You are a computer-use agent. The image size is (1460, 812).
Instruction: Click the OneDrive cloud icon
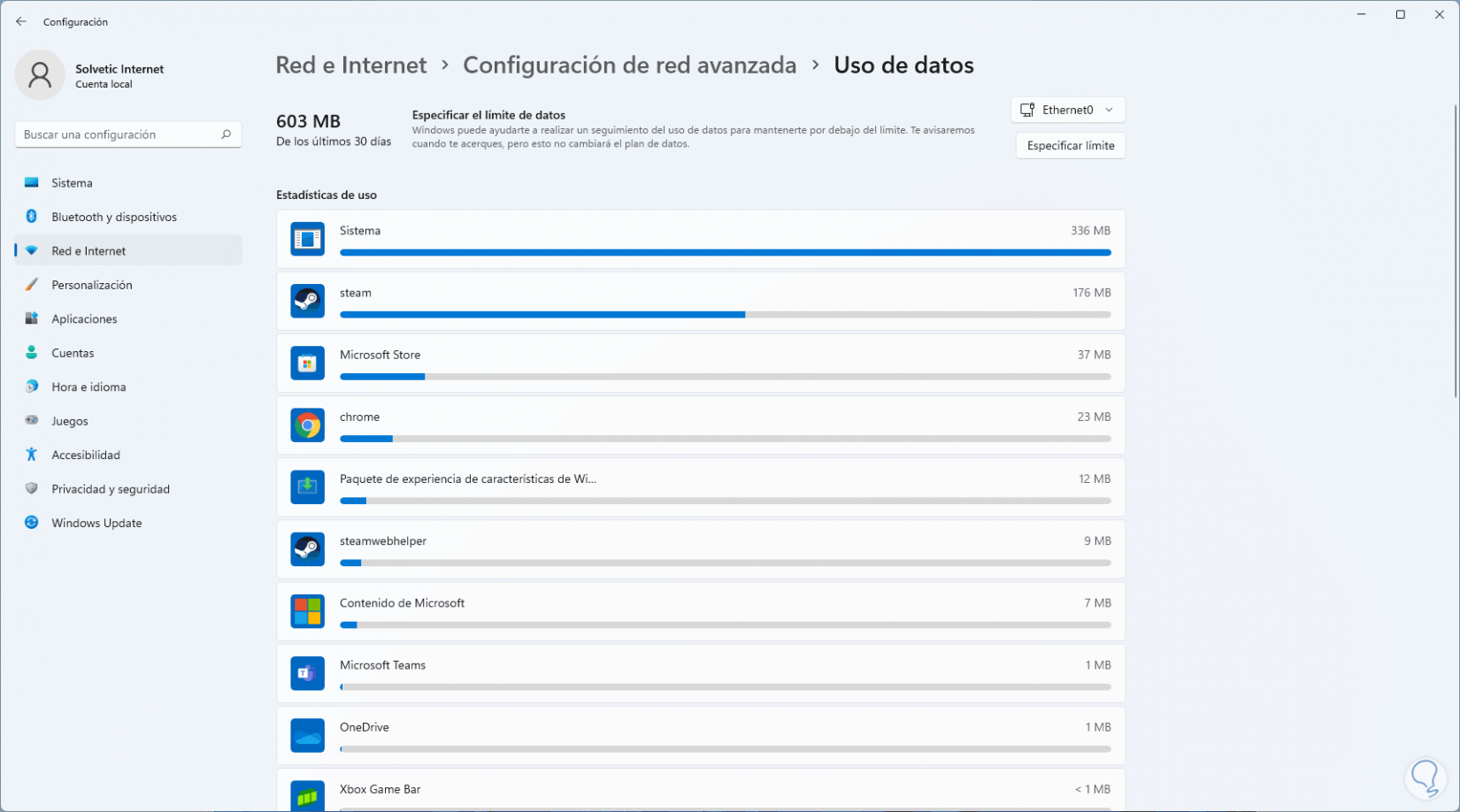(x=307, y=735)
